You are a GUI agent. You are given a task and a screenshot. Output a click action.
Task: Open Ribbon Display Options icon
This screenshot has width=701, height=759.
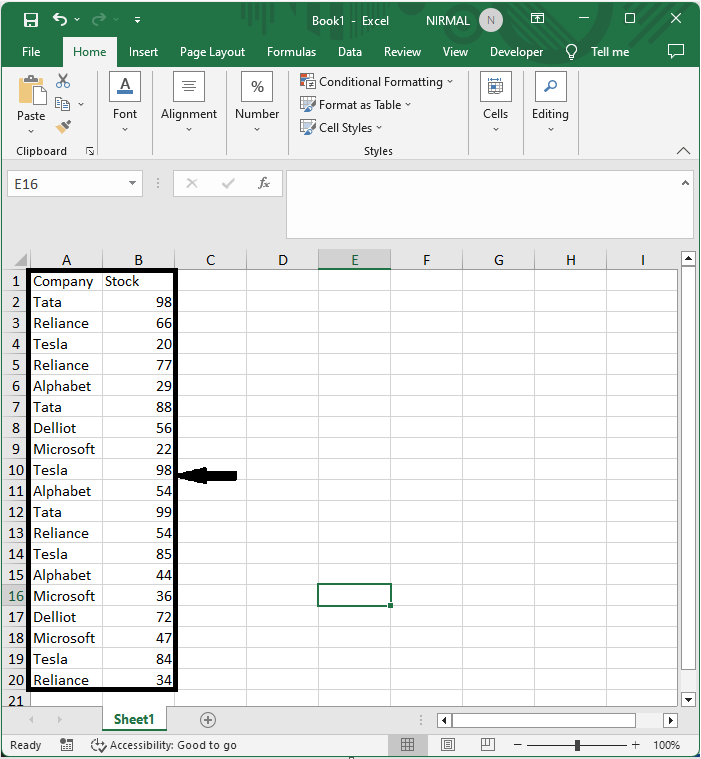pos(537,19)
